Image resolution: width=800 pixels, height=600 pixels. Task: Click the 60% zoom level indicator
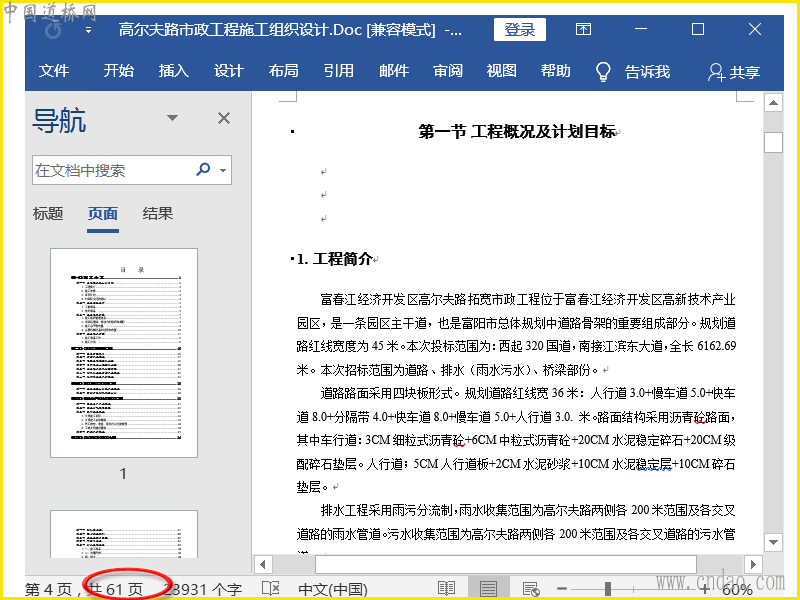[x=737, y=590]
